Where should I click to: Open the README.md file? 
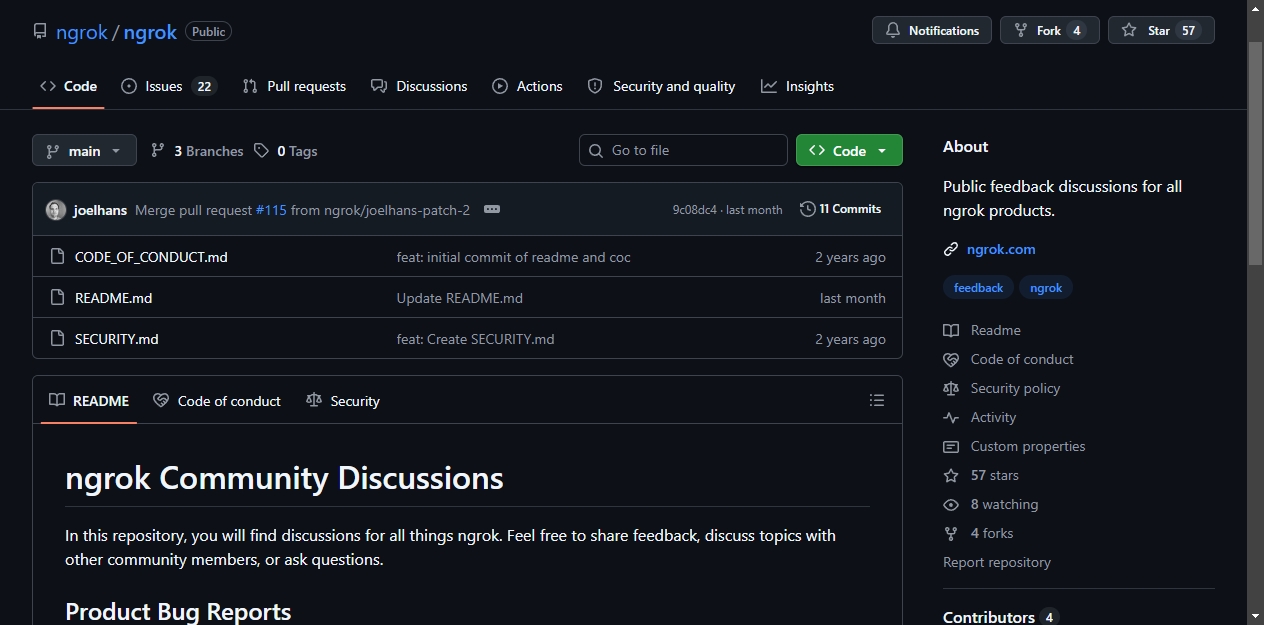[113, 298]
